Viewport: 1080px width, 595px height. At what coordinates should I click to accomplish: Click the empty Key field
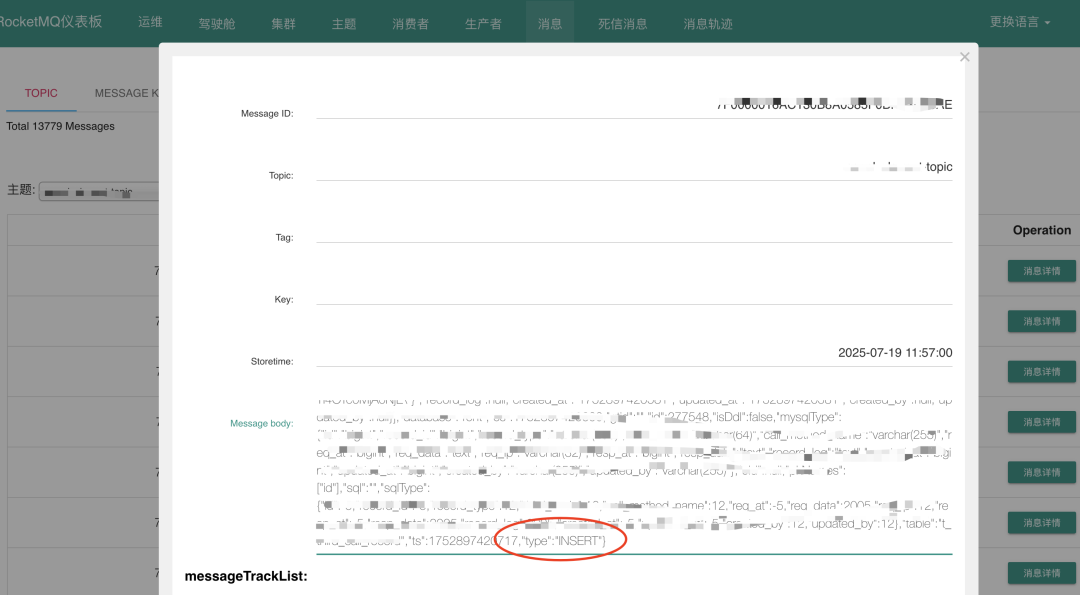click(x=634, y=291)
